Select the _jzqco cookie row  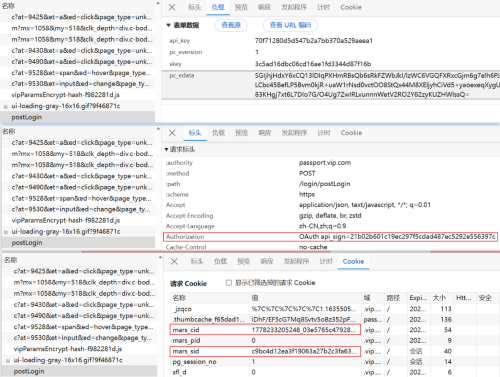pyautogui.click(x=334, y=309)
